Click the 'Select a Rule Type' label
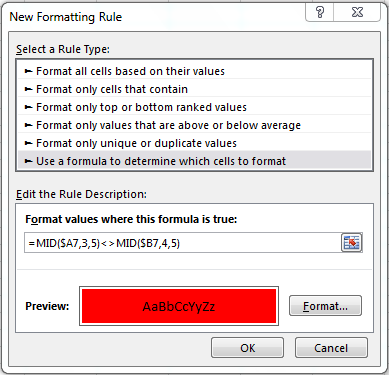The height and width of the screenshot is (375, 389). click(63, 49)
